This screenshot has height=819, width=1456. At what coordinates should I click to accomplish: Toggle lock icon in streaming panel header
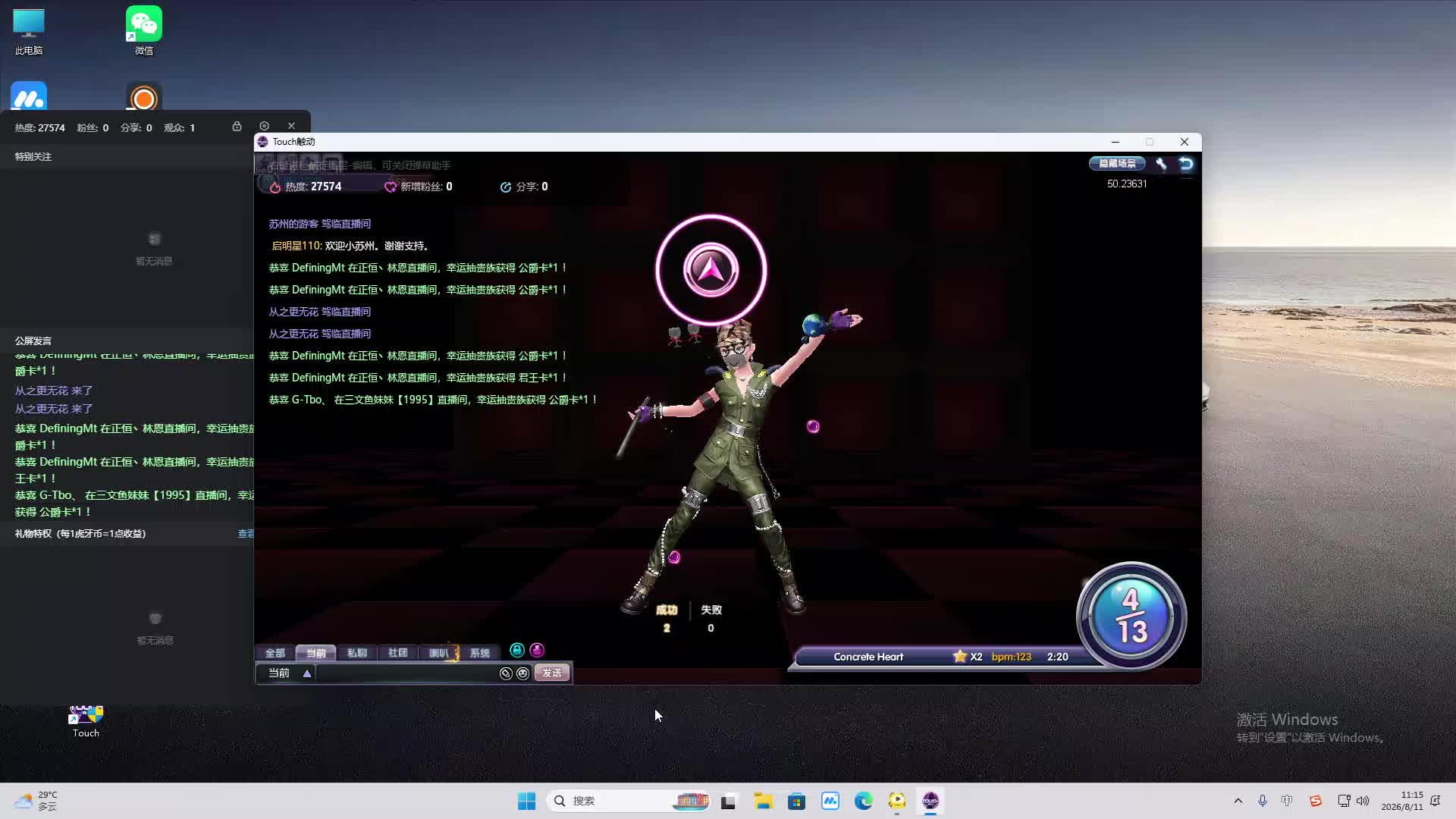pos(237,126)
